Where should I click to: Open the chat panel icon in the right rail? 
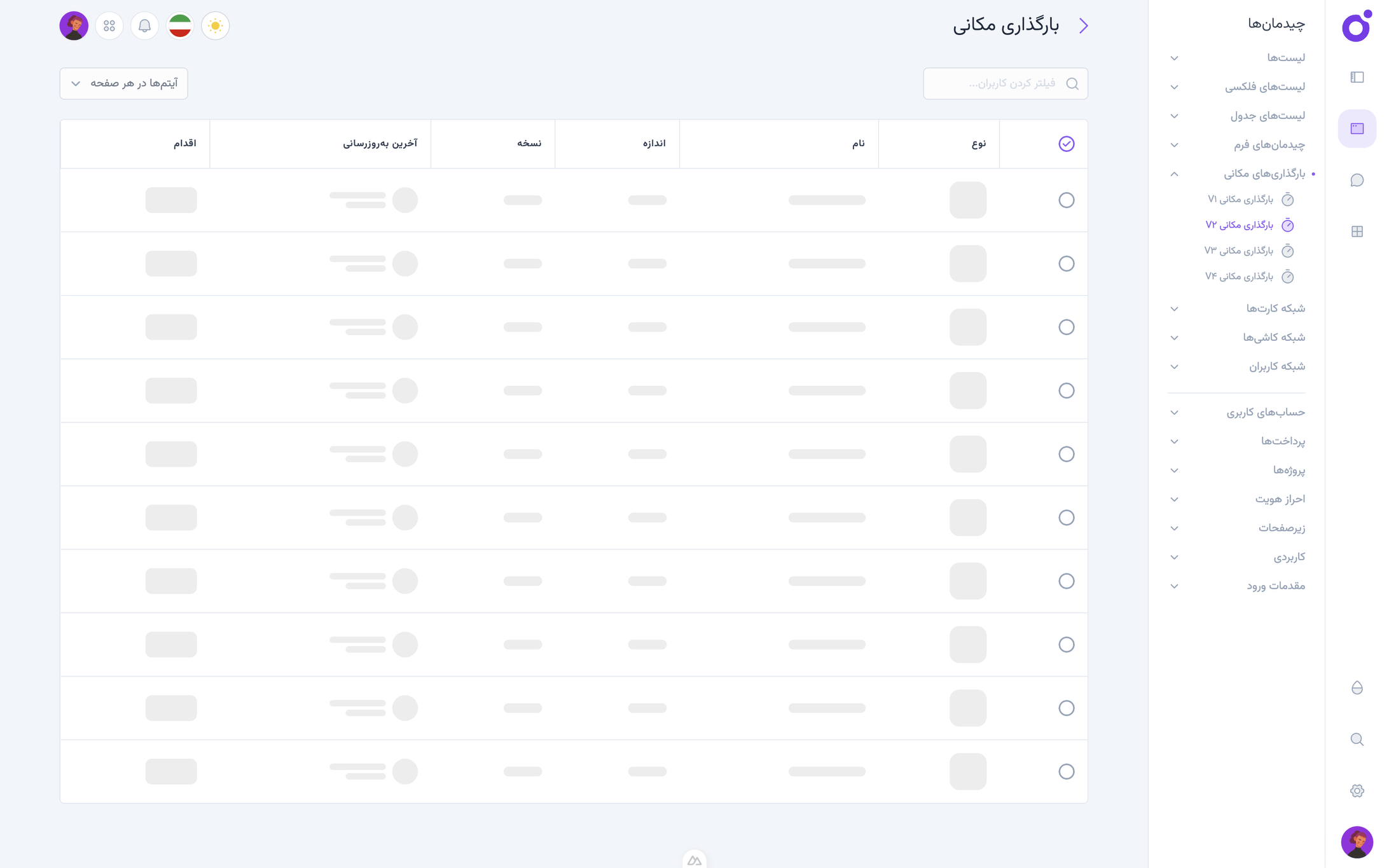[x=1357, y=180]
